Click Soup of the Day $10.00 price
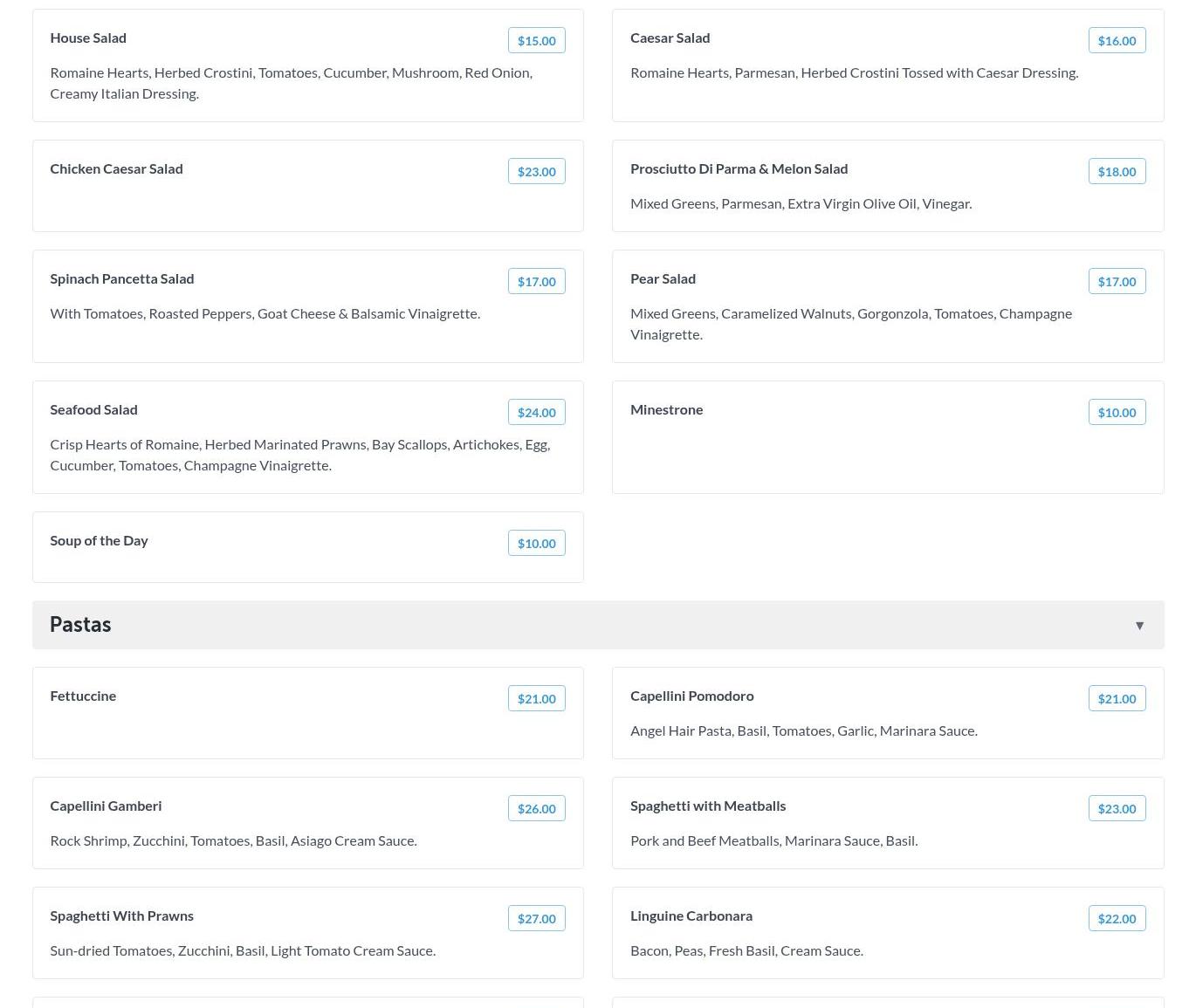Screen dimensions: 1196x1008 pos(536,544)
